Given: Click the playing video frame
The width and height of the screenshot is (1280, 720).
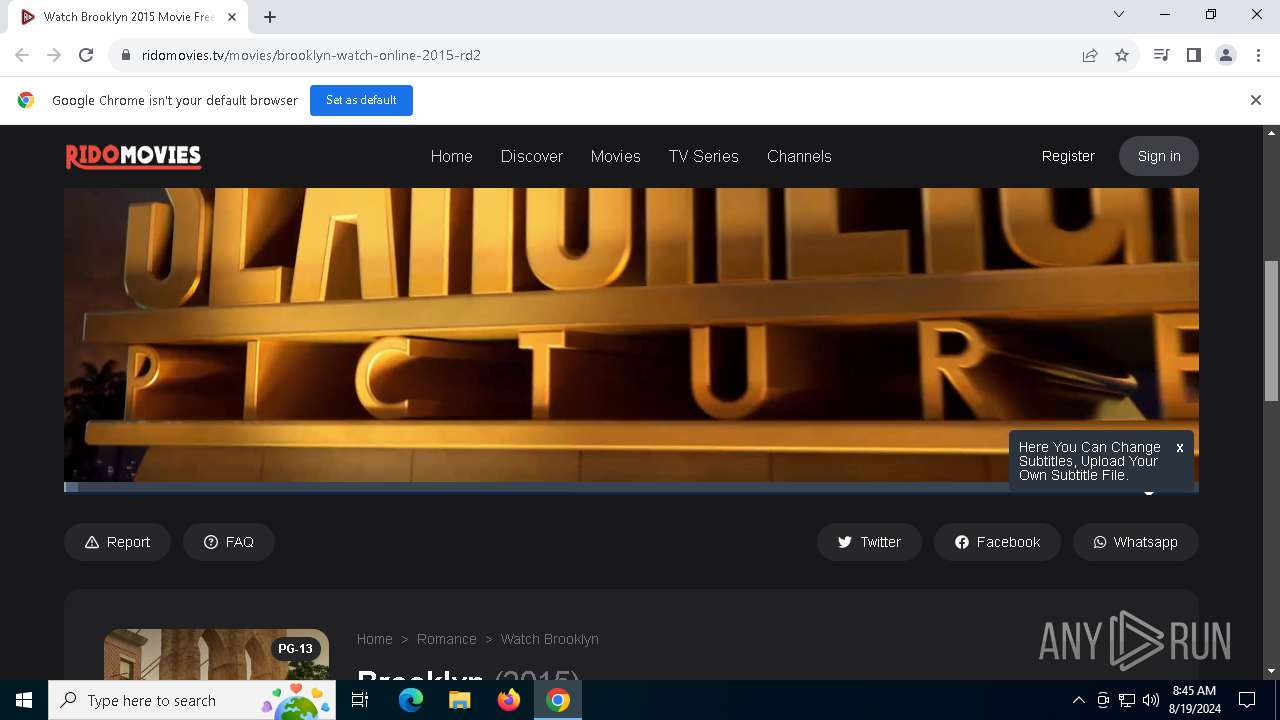Looking at the screenshot, I should (x=631, y=335).
